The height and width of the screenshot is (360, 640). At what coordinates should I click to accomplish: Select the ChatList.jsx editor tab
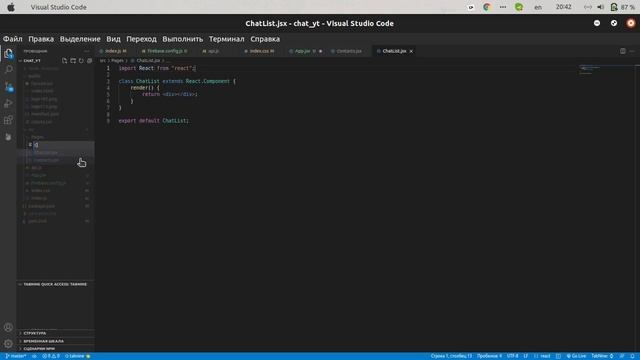[394, 51]
